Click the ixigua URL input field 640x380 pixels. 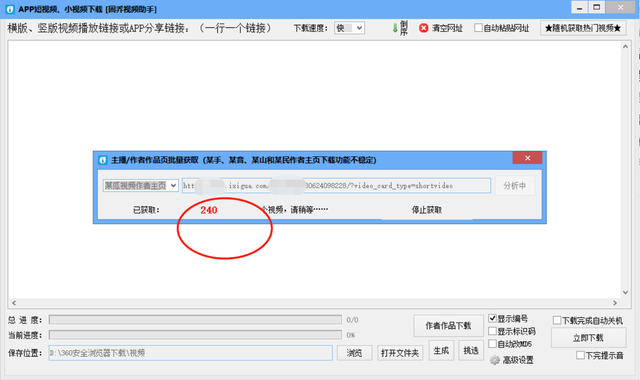click(x=336, y=186)
